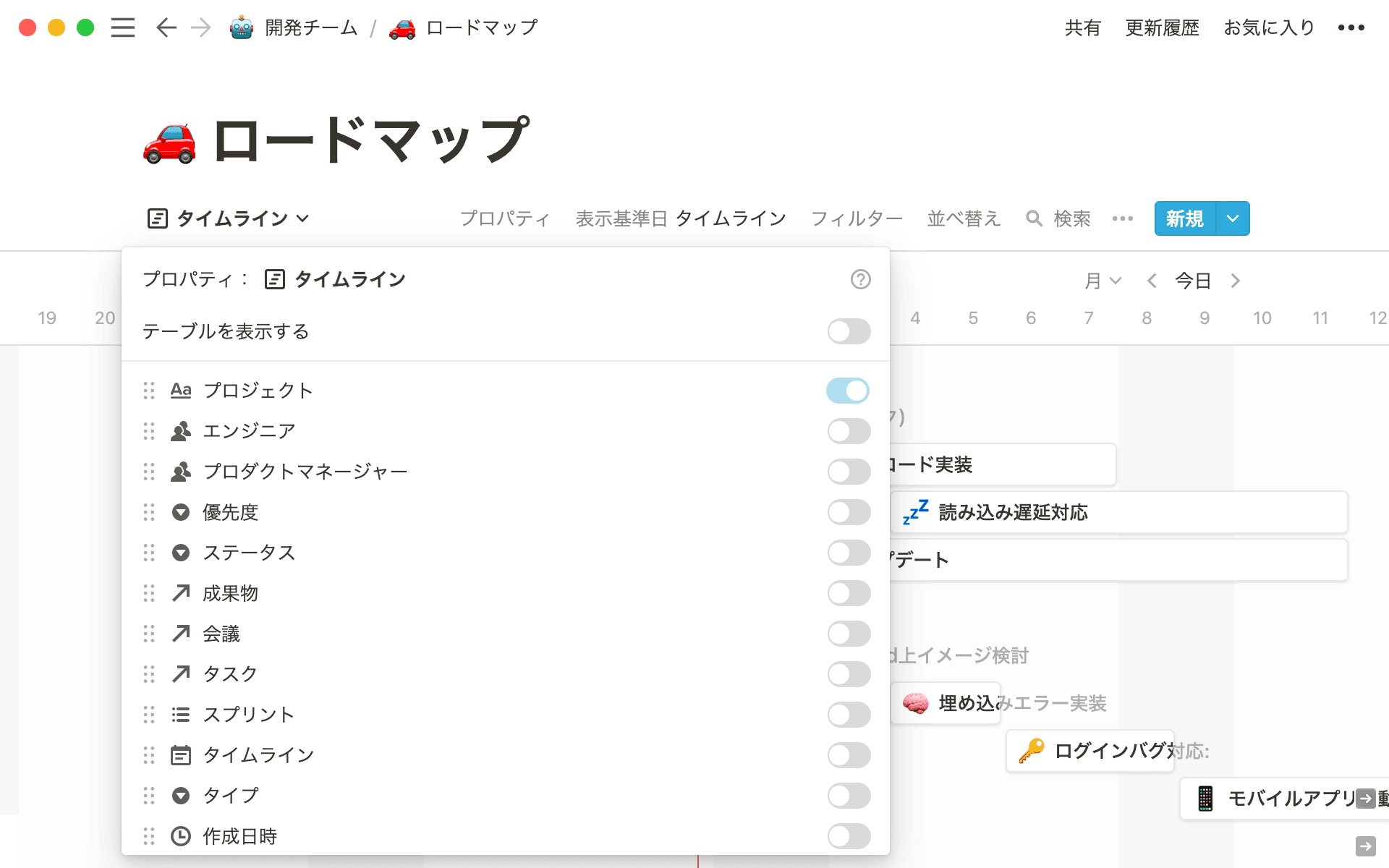The width and height of the screenshot is (1389, 868).
Task: Open the フィルター menu
Action: point(856,218)
